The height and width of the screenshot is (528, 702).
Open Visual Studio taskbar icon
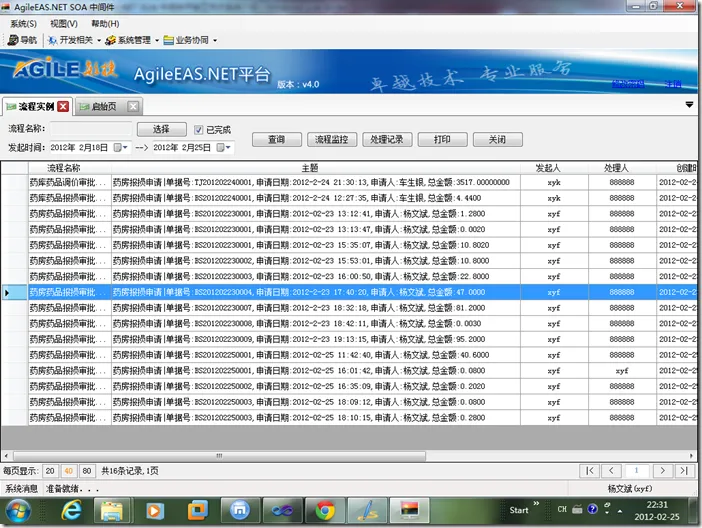coord(282,510)
